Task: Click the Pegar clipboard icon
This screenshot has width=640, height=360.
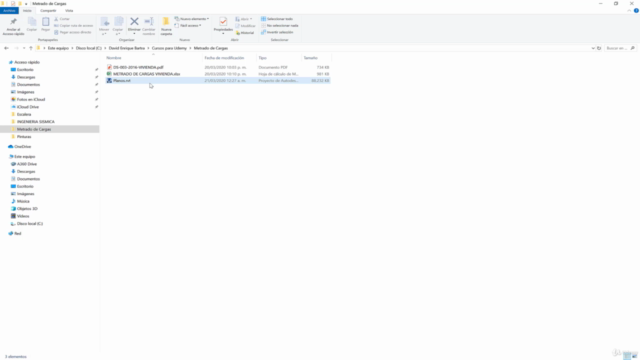Action: pos(45,22)
